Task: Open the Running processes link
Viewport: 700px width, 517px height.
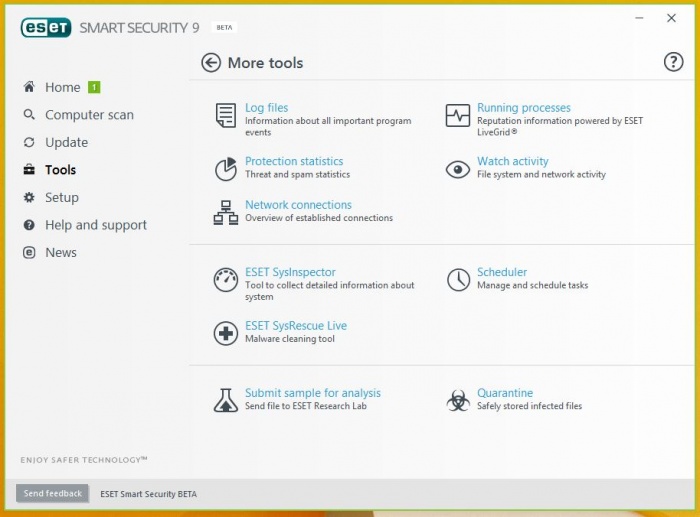Action: click(x=524, y=108)
